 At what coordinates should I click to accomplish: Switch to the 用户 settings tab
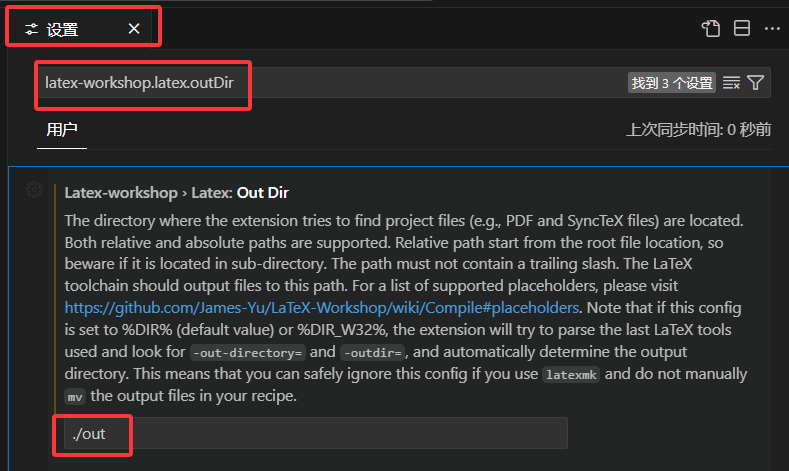pyautogui.click(x=62, y=130)
